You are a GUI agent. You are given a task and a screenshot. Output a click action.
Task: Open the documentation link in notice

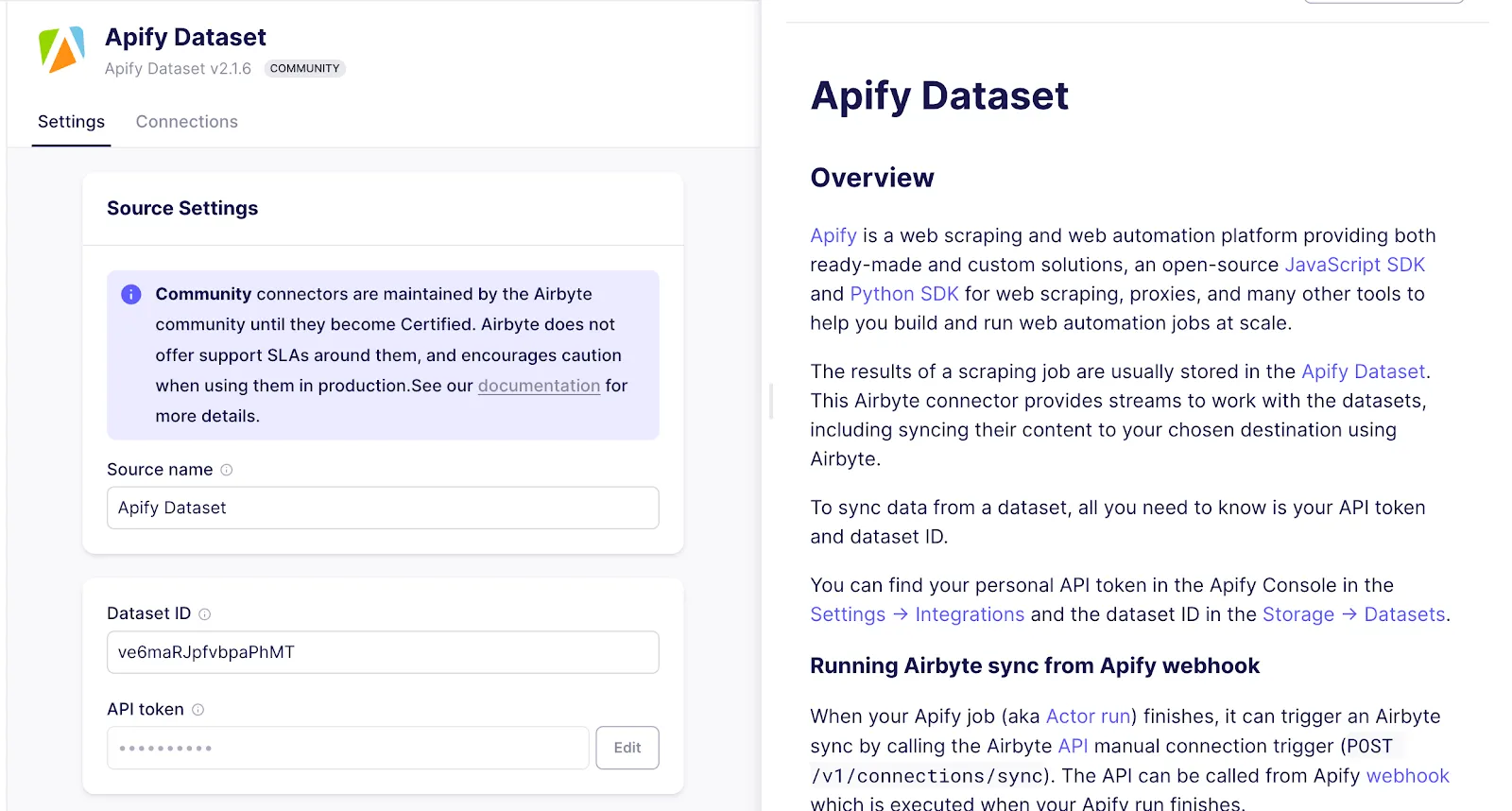coord(539,386)
